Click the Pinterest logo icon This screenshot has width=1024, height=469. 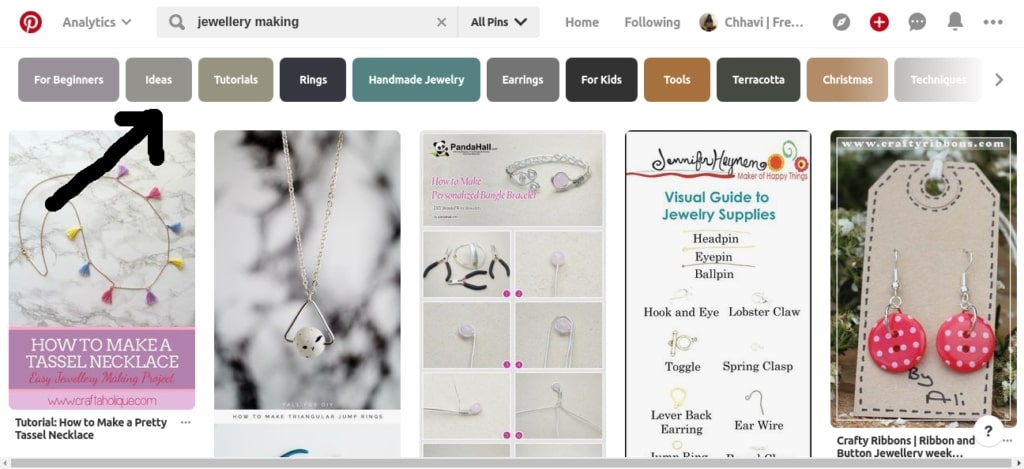(x=30, y=22)
